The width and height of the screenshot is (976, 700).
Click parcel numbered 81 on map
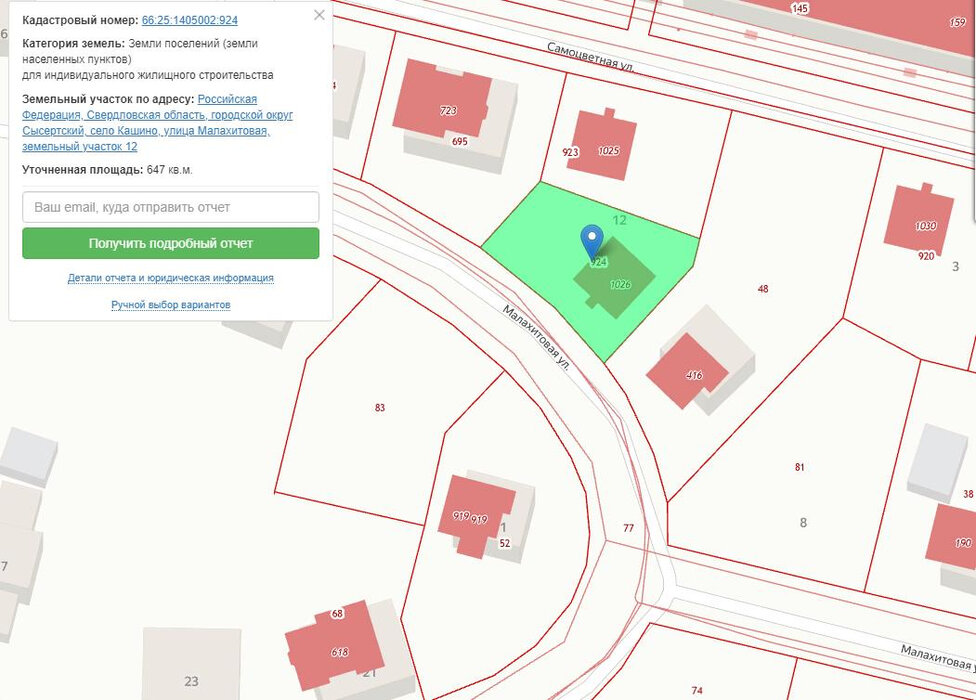(799, 467)
